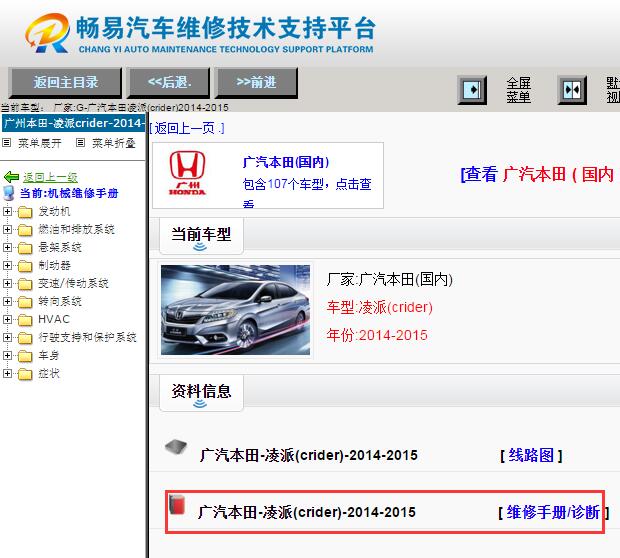
Task: Click 广汽本田-凌派(crider)-2014-2015 in 维修手册 row
Action: [307, 512]
